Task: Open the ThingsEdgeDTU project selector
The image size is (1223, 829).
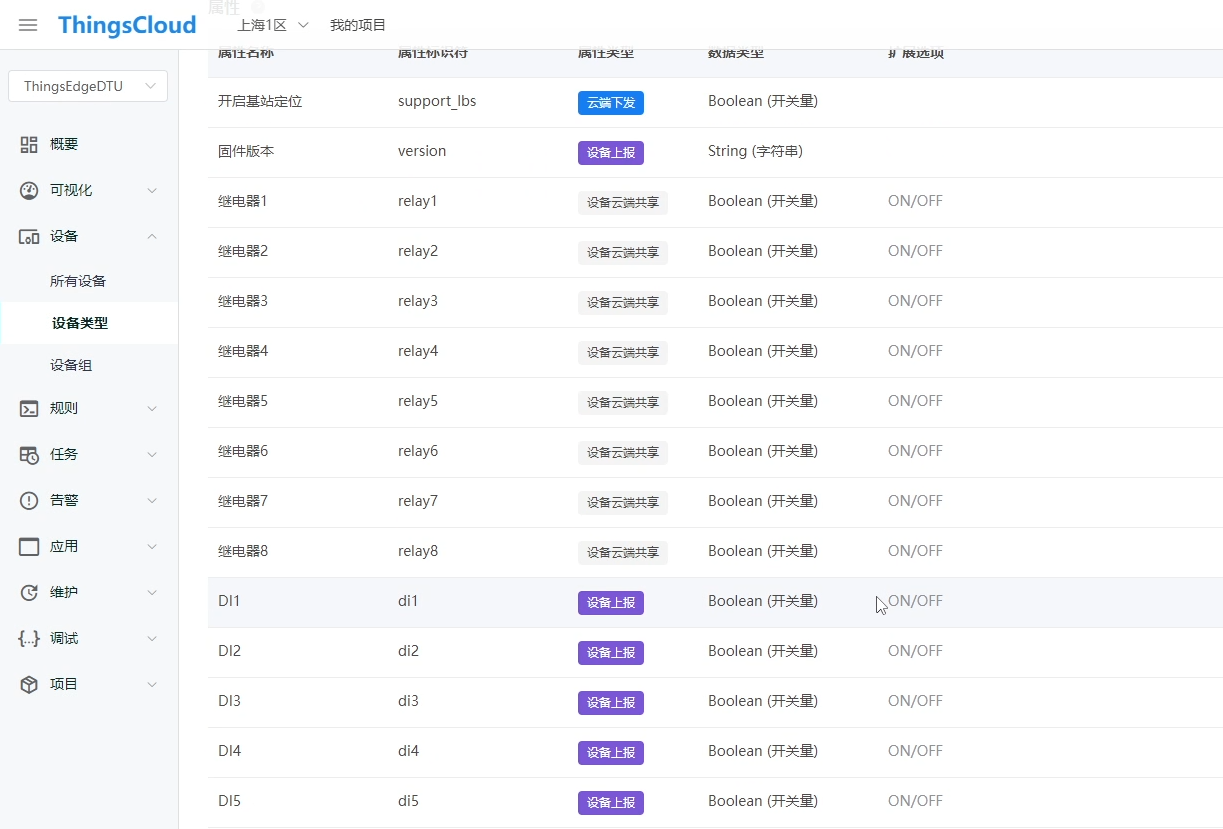Action: (x=88, y=86)
